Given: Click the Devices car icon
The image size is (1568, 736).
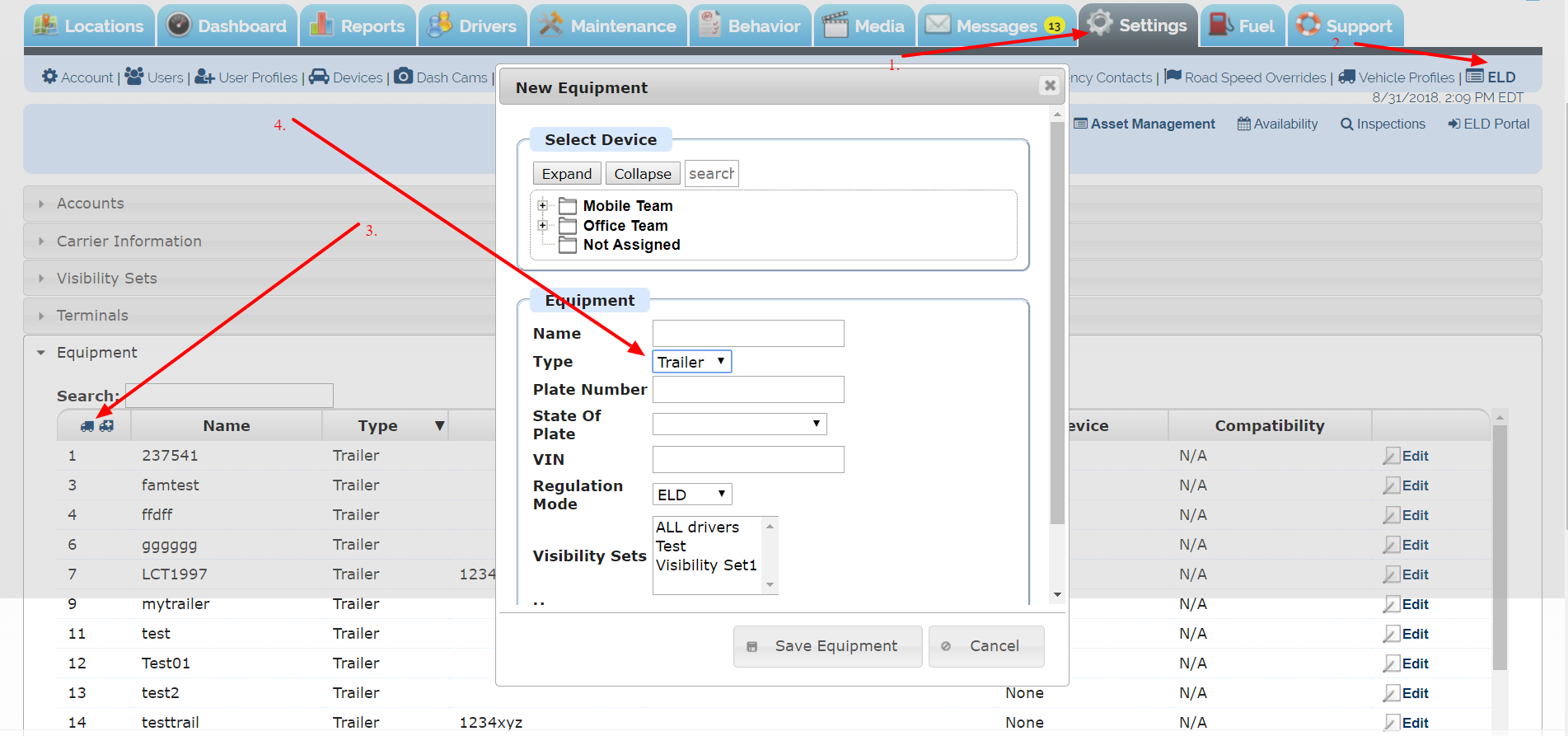Looking at the screenshot, I should pos(319,77).
